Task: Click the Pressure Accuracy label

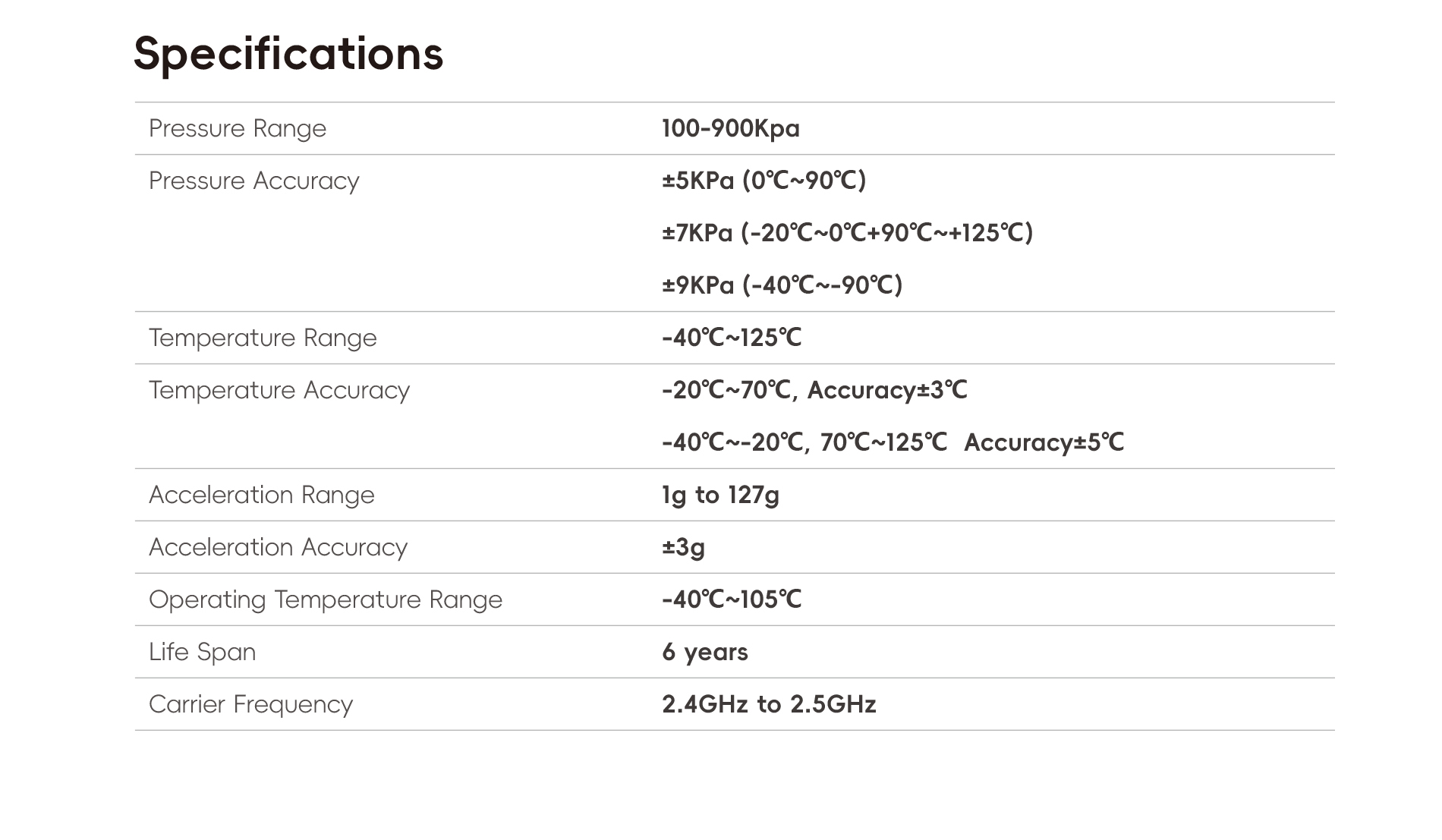Action: point(253,181)
